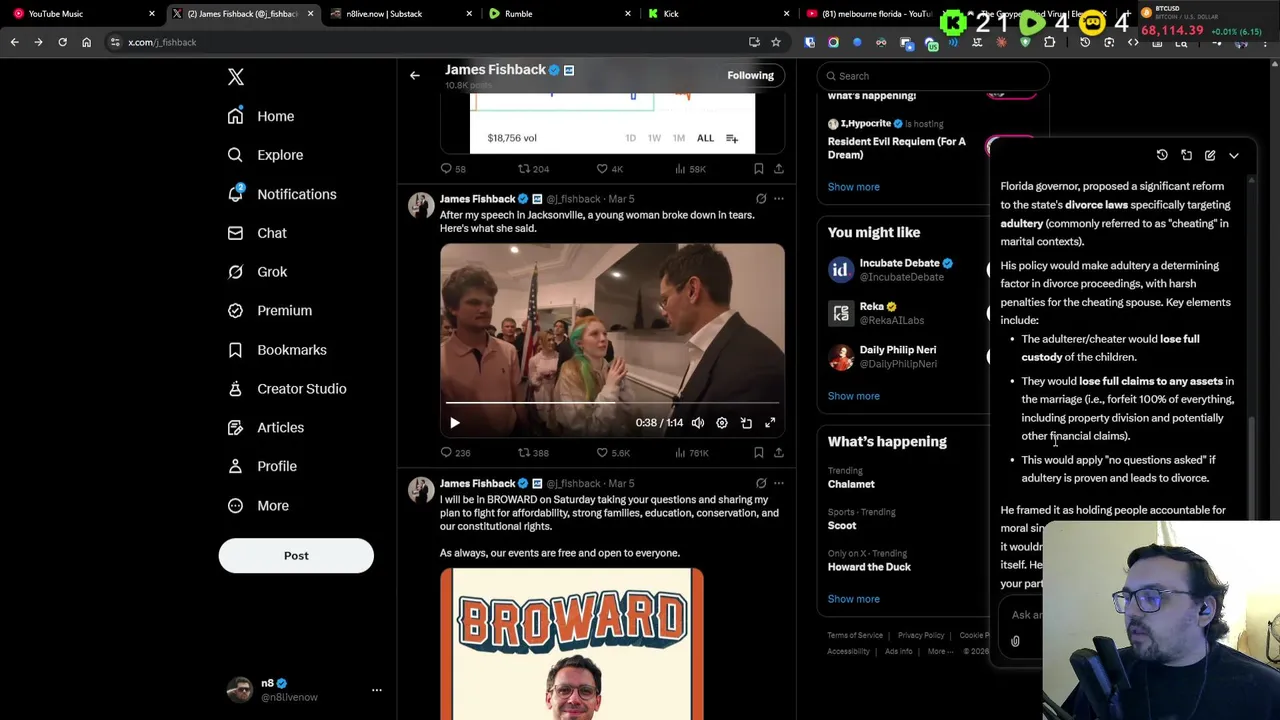The height and width of the screenshot is (720, 1280).
Task: Reply to the post with 58 replies
Action: pos(453,169)
